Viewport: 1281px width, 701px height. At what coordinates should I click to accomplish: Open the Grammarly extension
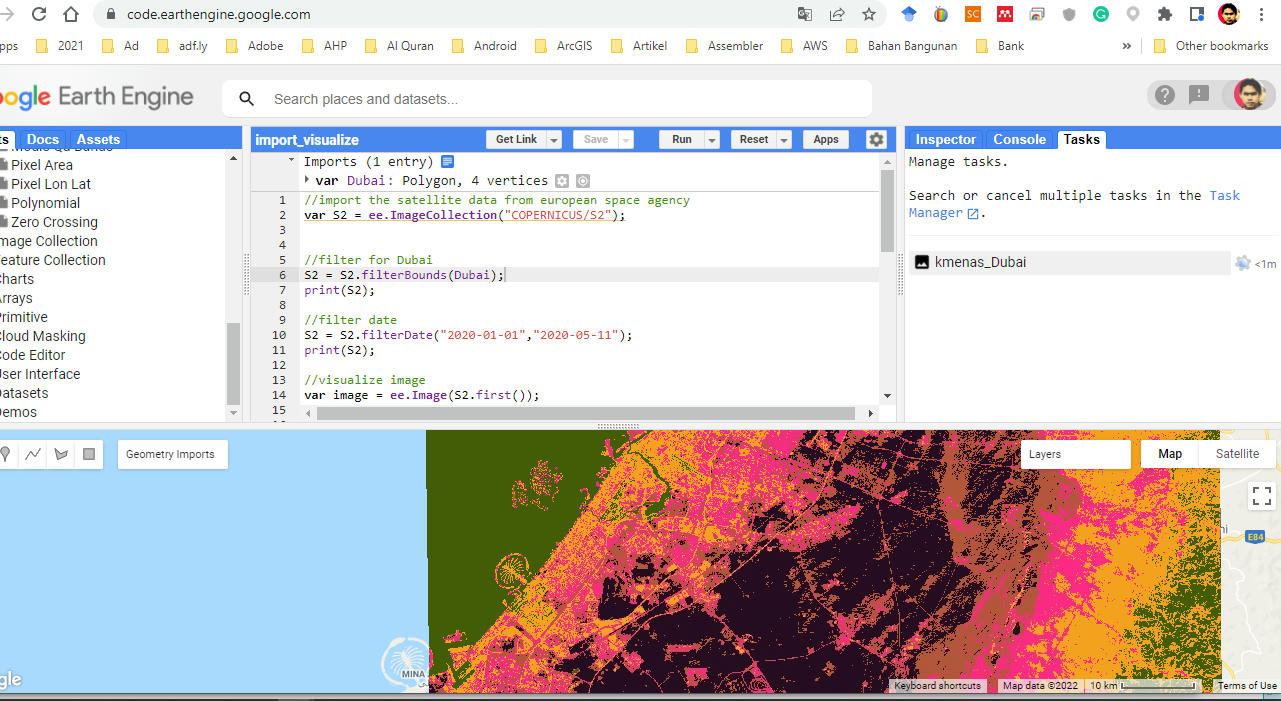(1101, 14)
